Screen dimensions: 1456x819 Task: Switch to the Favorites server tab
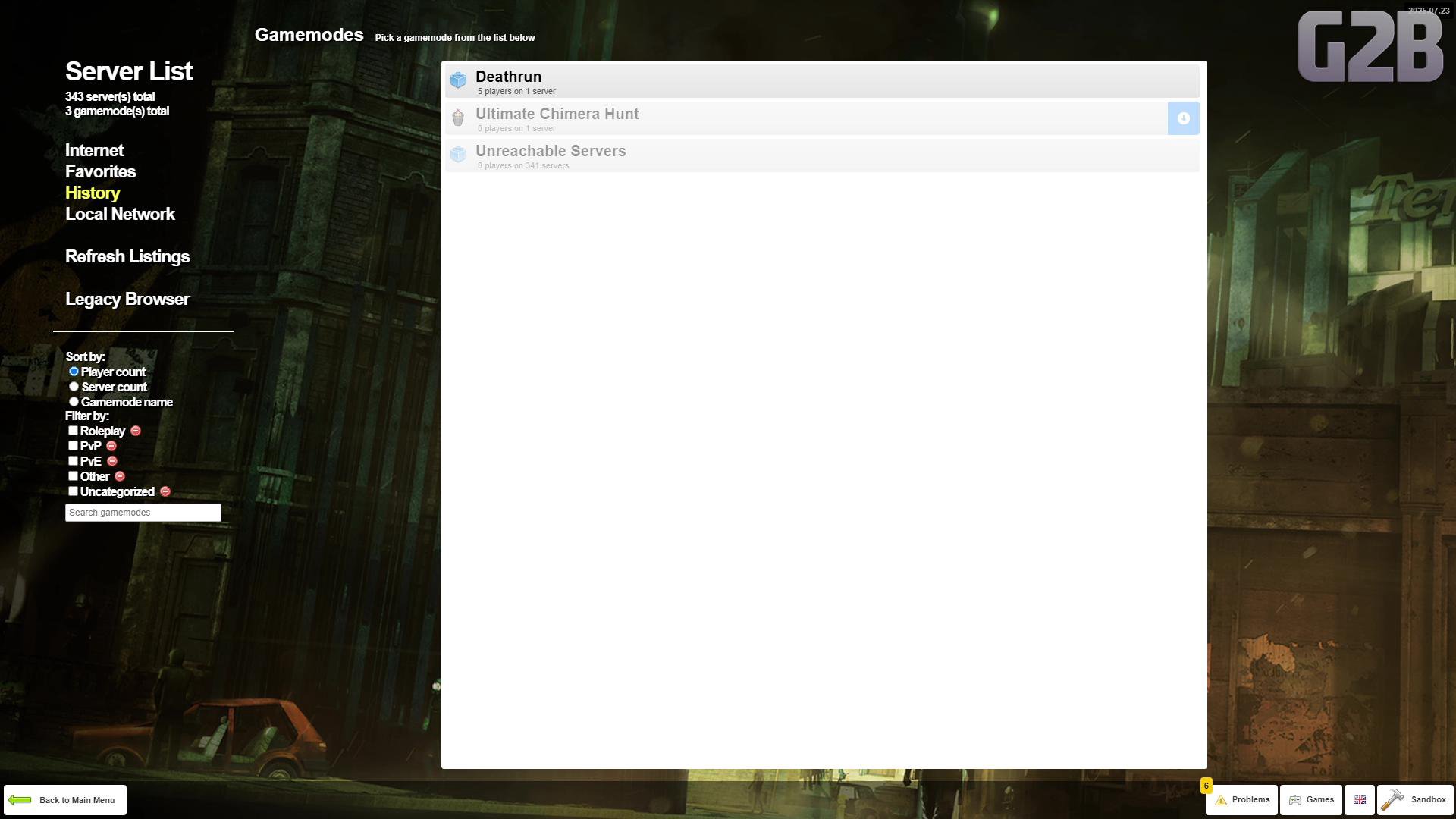[100, 171]
